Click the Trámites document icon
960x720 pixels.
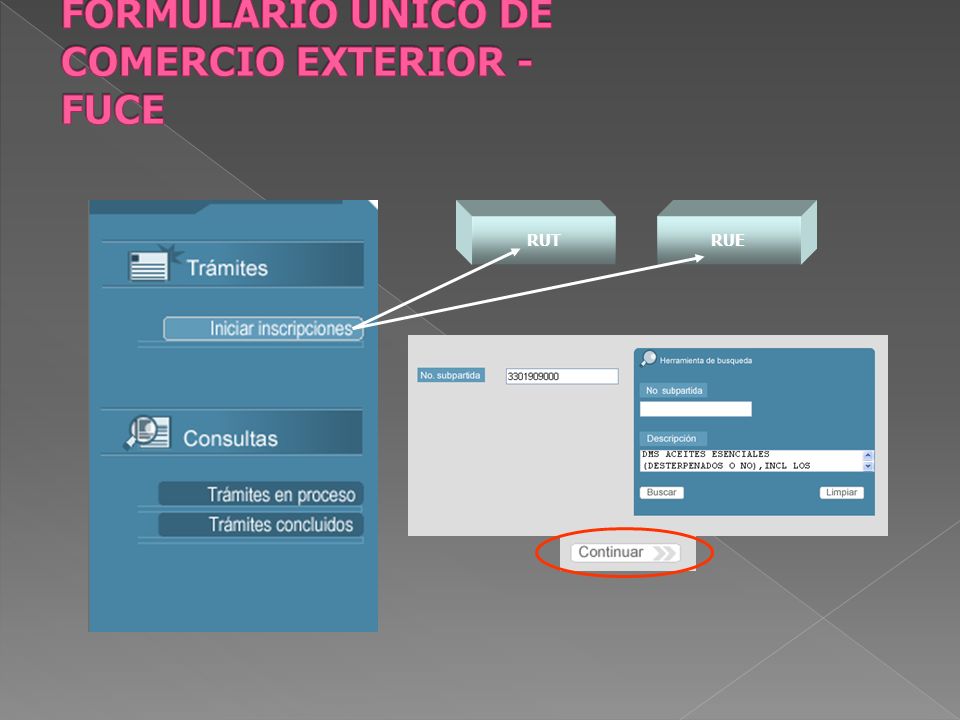pos(155,263)
